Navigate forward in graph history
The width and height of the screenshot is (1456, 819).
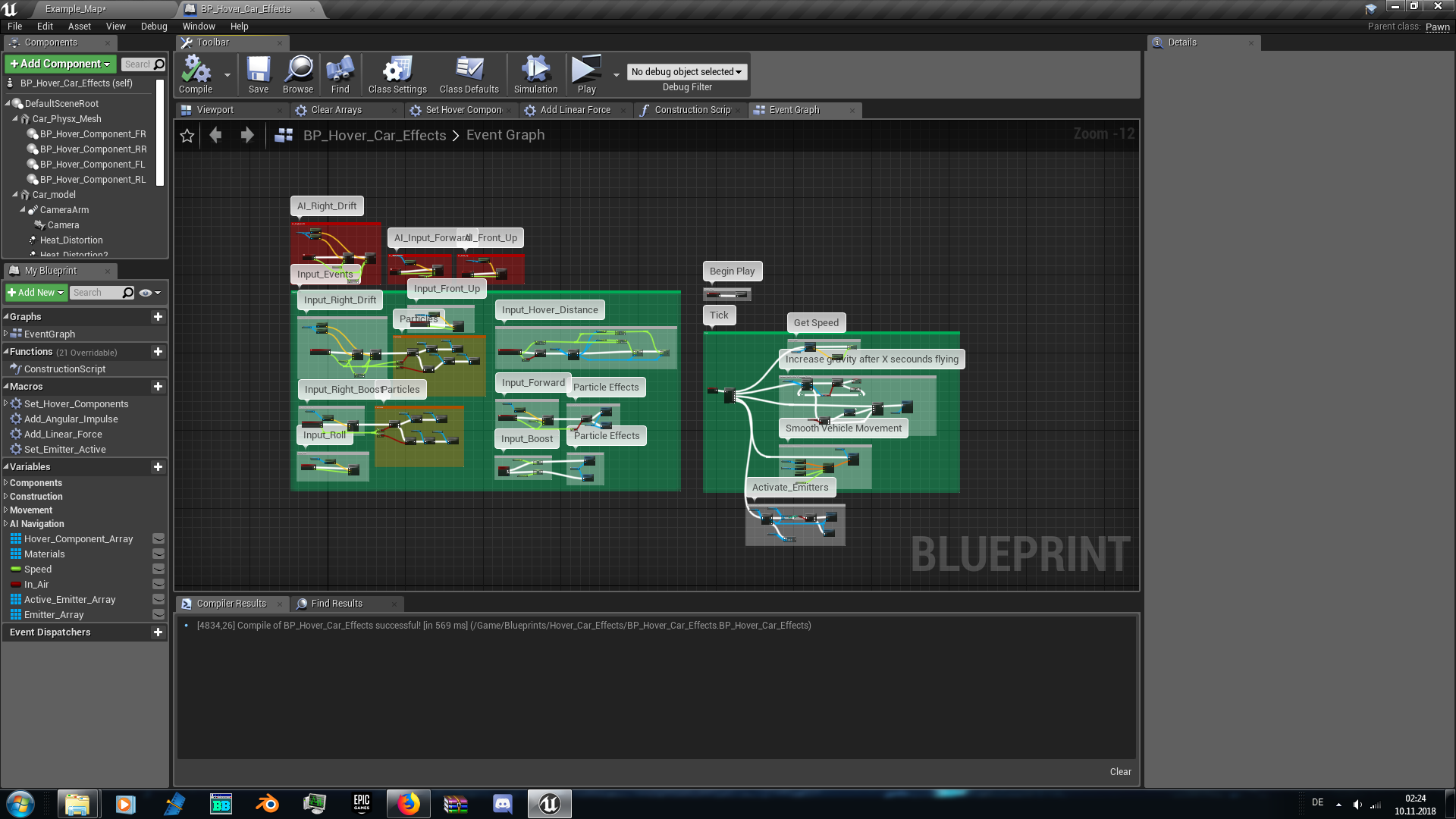pos(247,135)
